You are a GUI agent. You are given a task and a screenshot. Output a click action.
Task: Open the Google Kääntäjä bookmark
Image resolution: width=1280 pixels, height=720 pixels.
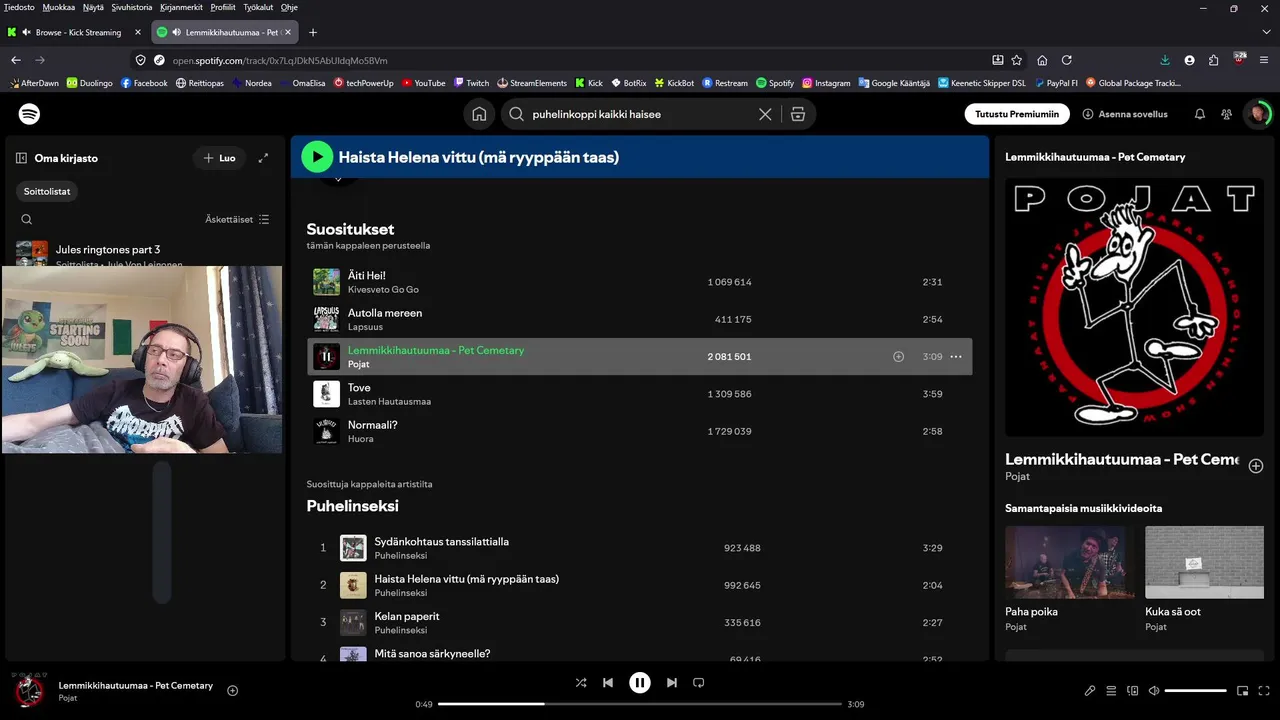pos(893,83)
